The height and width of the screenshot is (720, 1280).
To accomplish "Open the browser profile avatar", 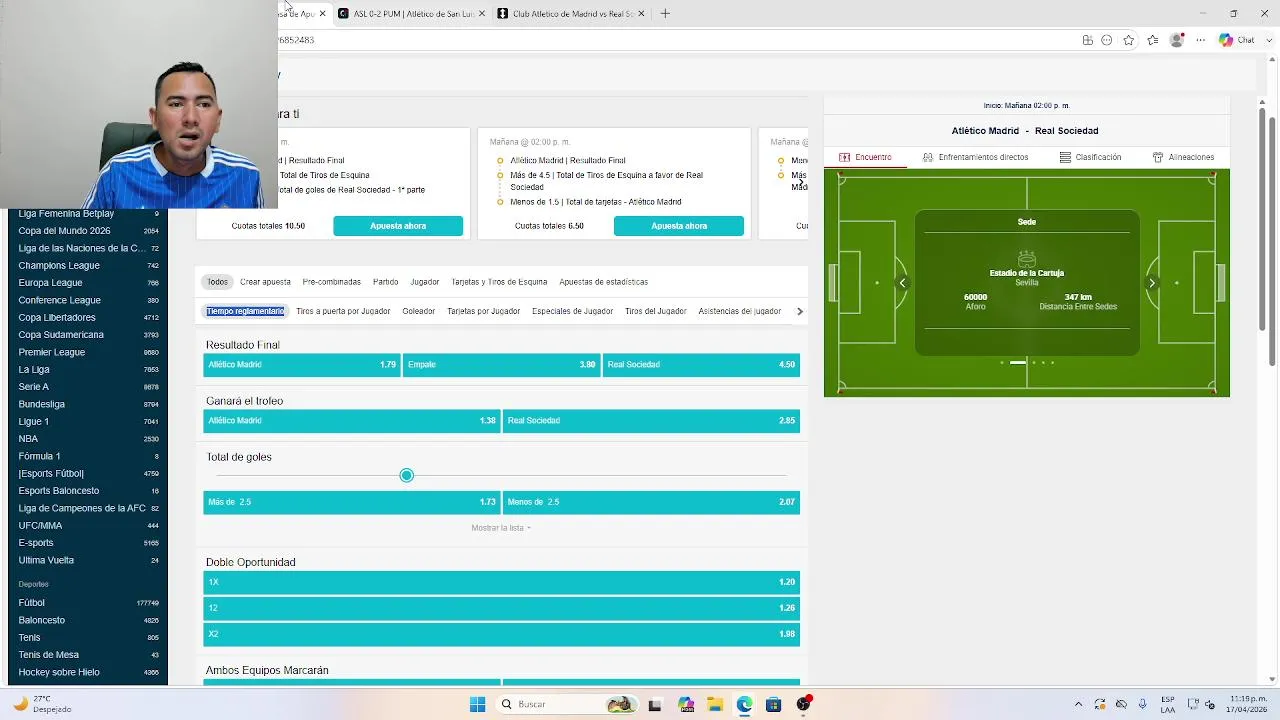I will pyautogui.click(x=1177, y=40).
